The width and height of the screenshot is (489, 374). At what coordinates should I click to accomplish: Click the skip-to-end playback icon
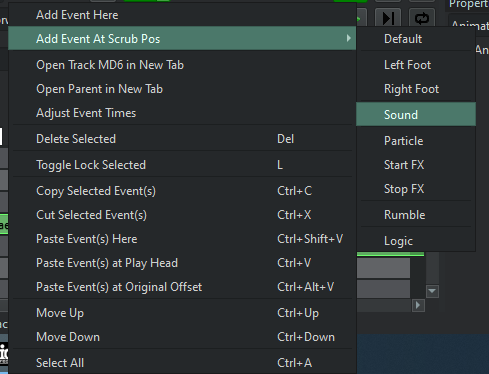point(388,18)
